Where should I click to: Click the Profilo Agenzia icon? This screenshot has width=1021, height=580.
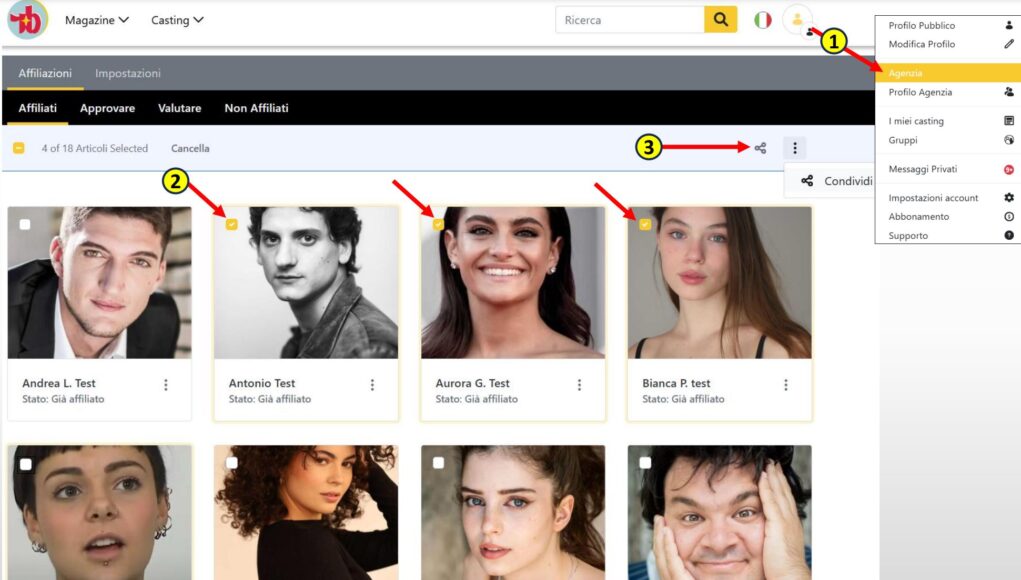[x=1009, y=92]
